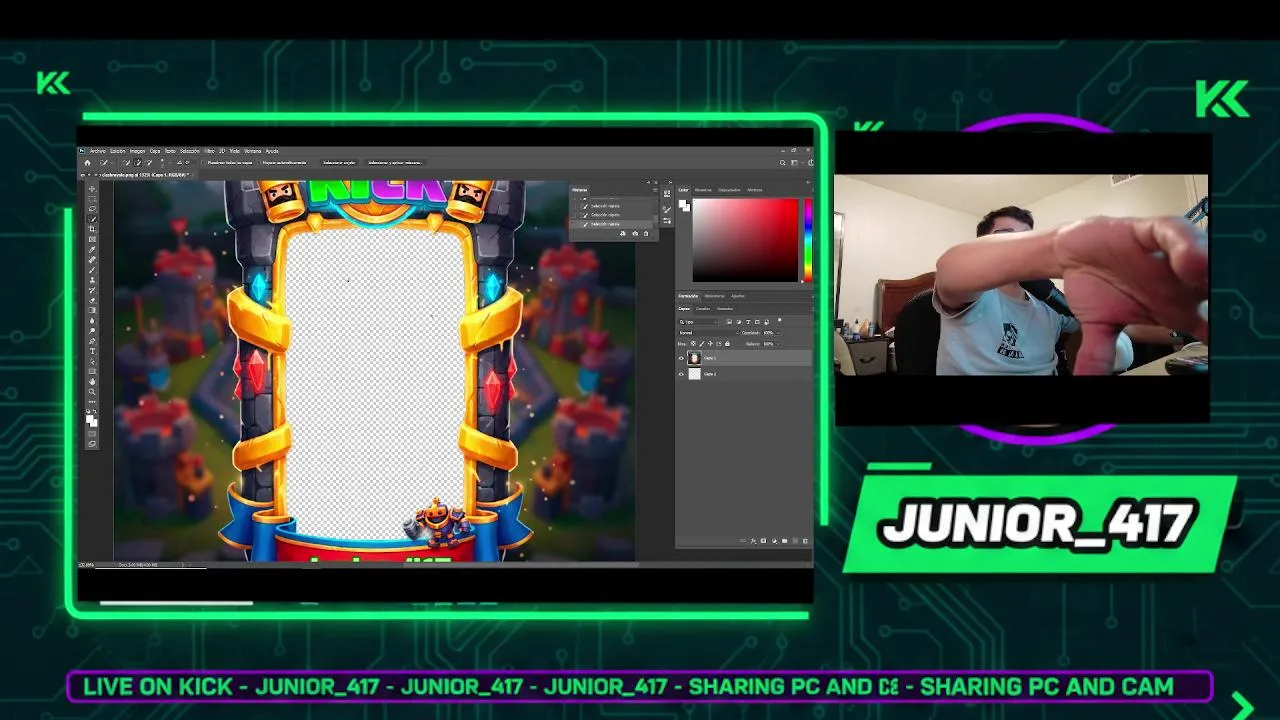Toggle Lock transparent pixels
The image size is (1280, 720).
click(x=693, y=343)
